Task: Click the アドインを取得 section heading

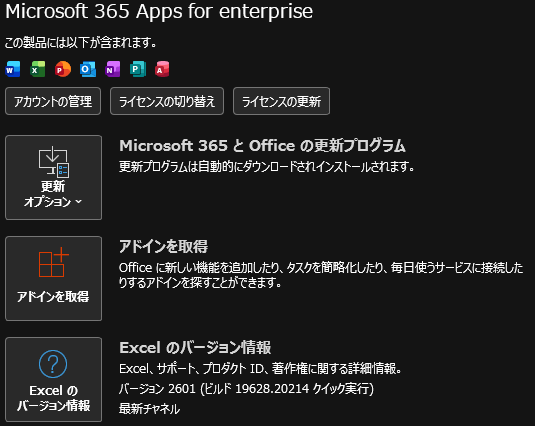Action: (x=163, y=246)
